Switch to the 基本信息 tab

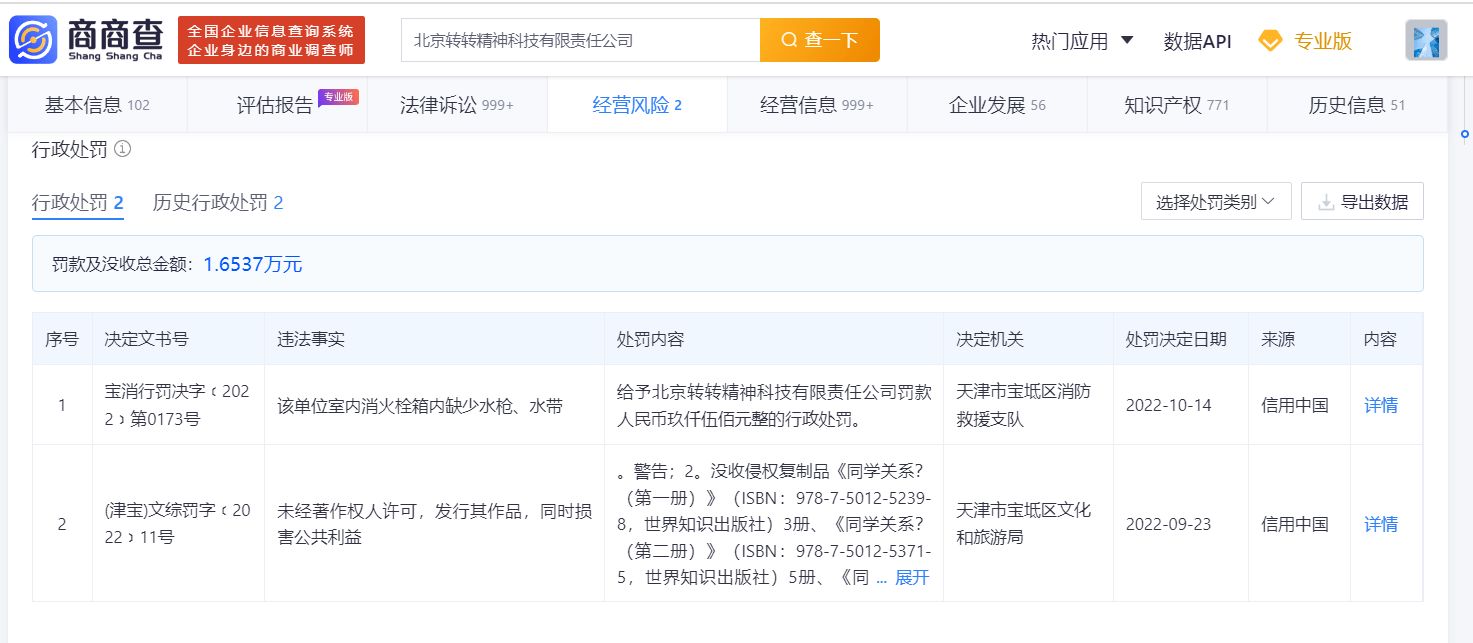point(97,105)
